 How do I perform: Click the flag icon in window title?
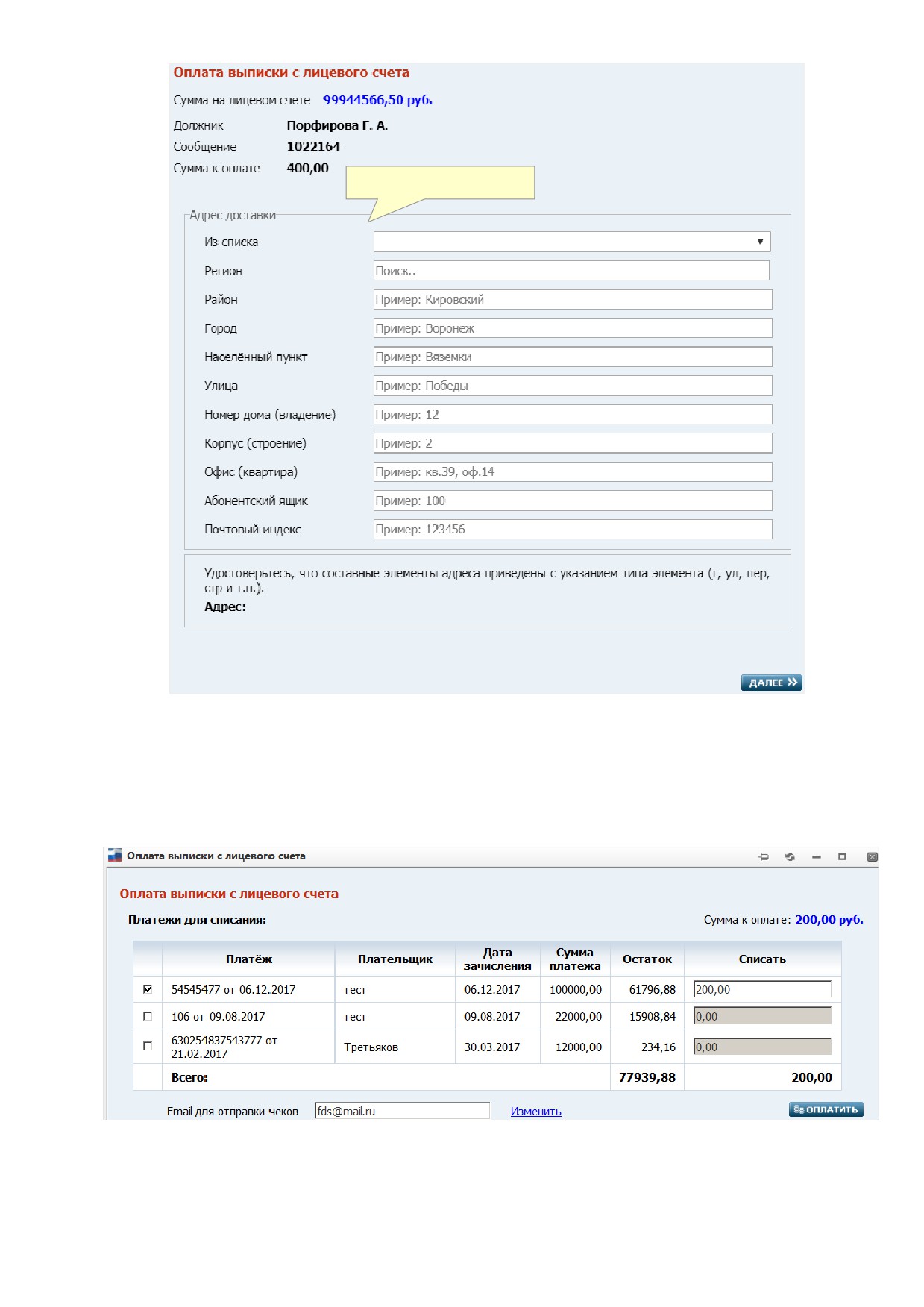coord(114,856)
